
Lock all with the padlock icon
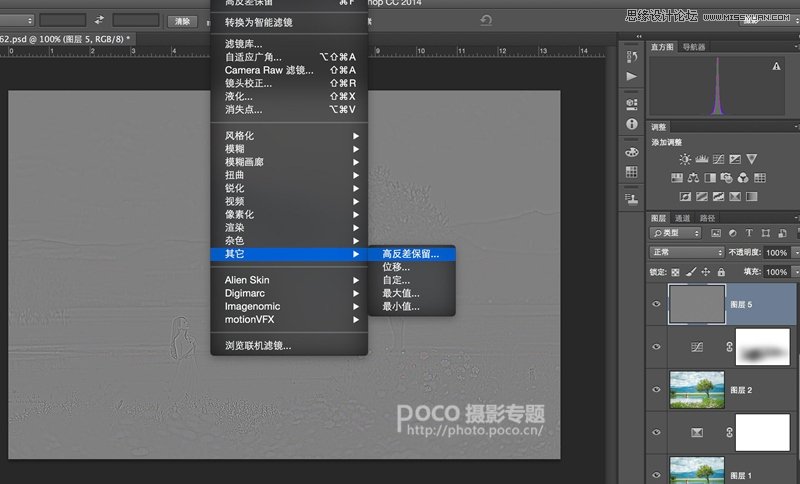(721, 272)
